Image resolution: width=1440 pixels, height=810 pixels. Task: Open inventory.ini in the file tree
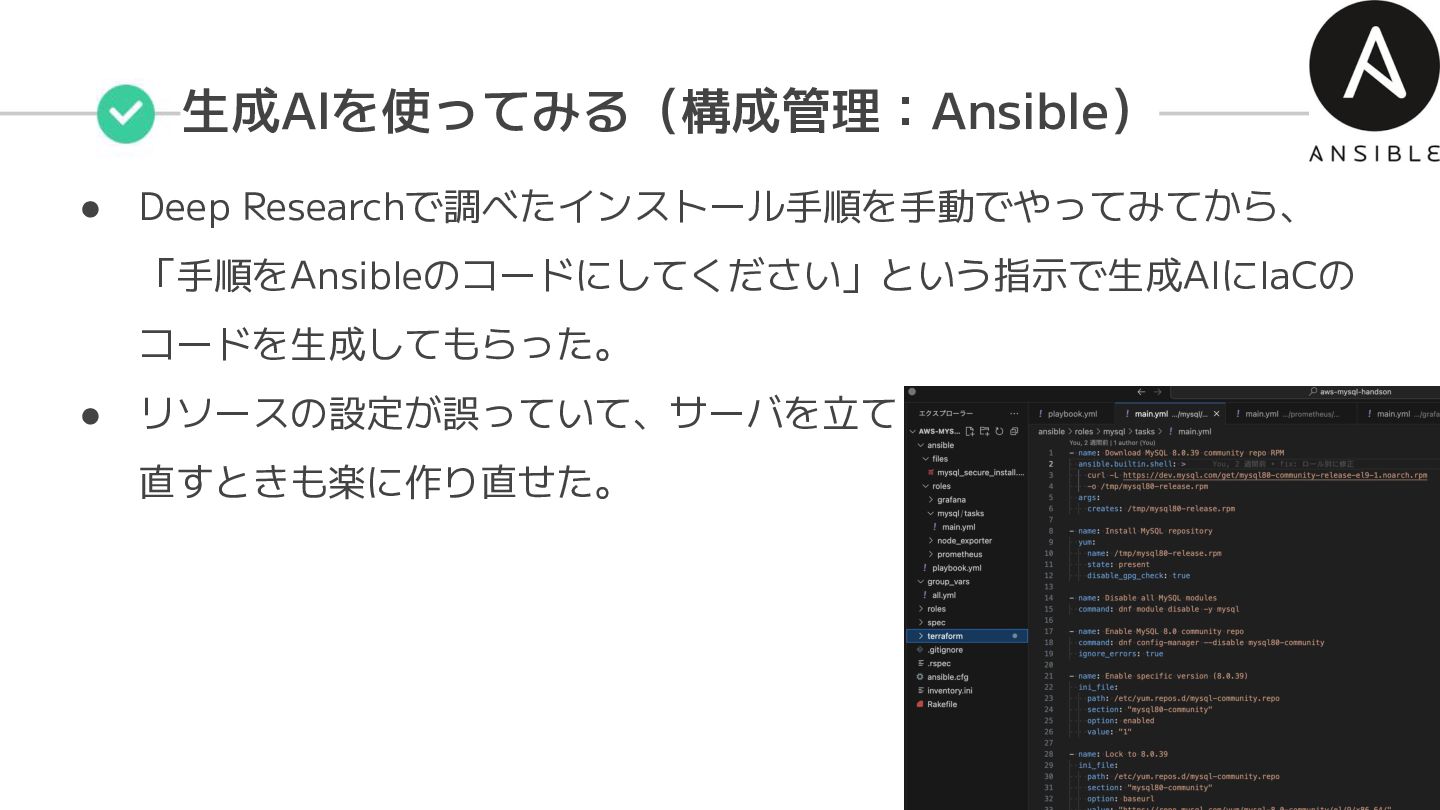point(949,690)
